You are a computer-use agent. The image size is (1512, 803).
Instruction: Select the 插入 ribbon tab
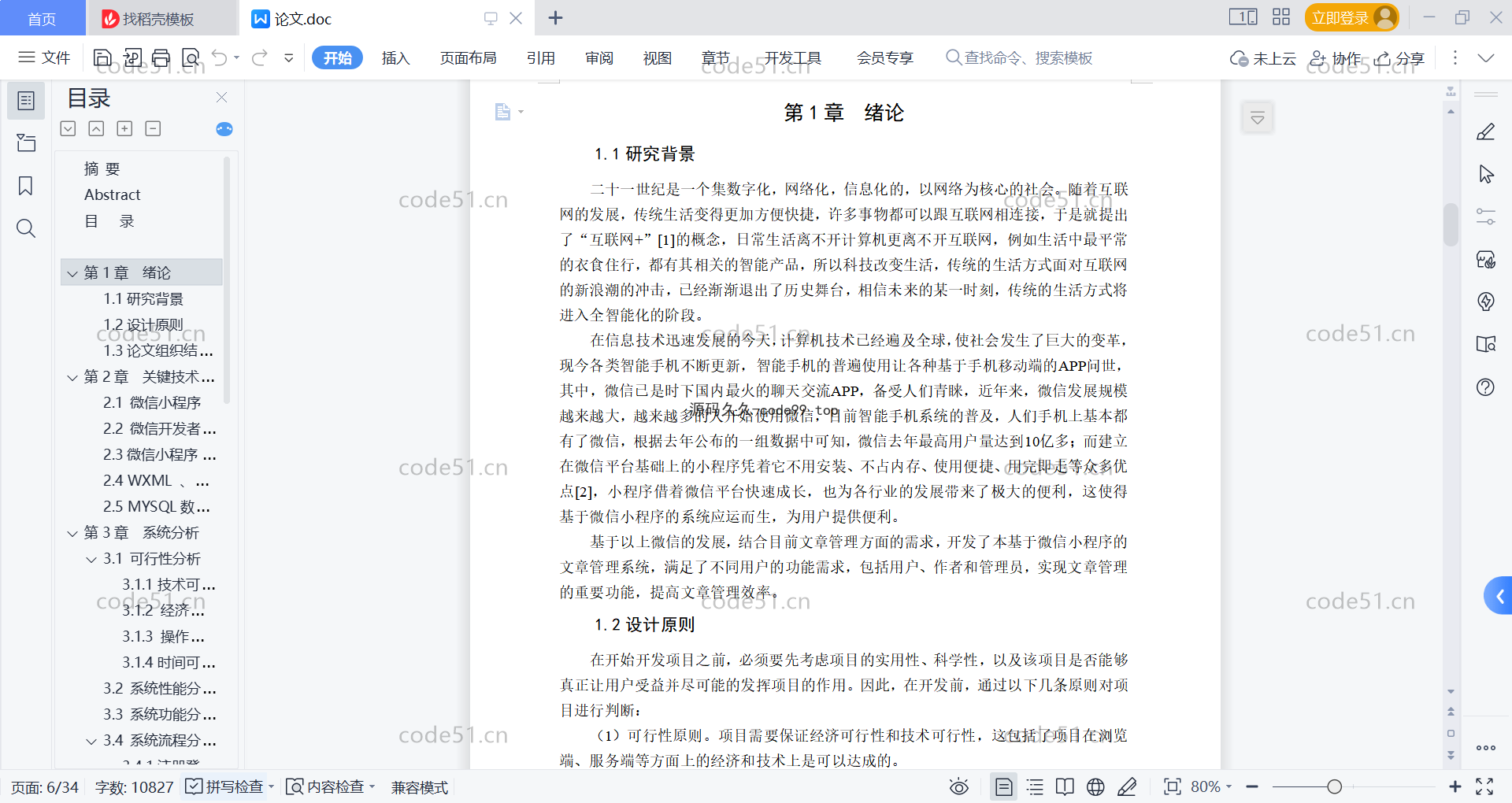tap(395, 57)
